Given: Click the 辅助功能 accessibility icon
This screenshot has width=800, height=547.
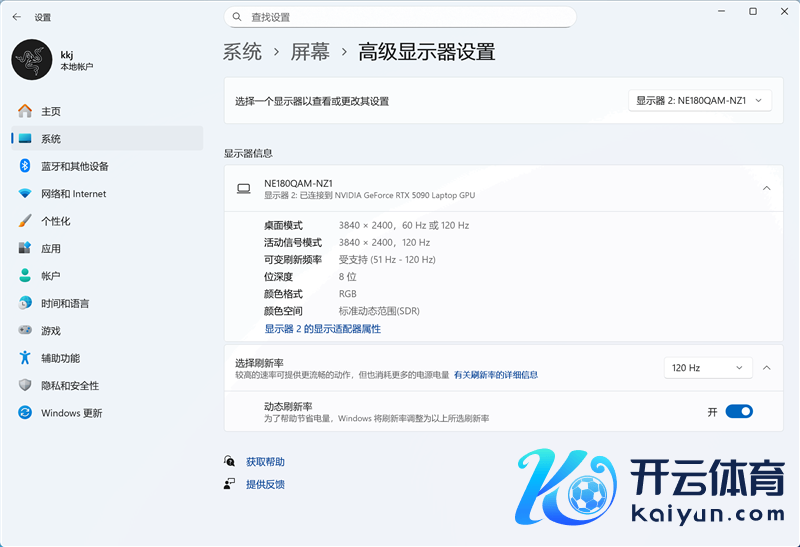Looking at the screenshot, I should (x=25, y=358).
